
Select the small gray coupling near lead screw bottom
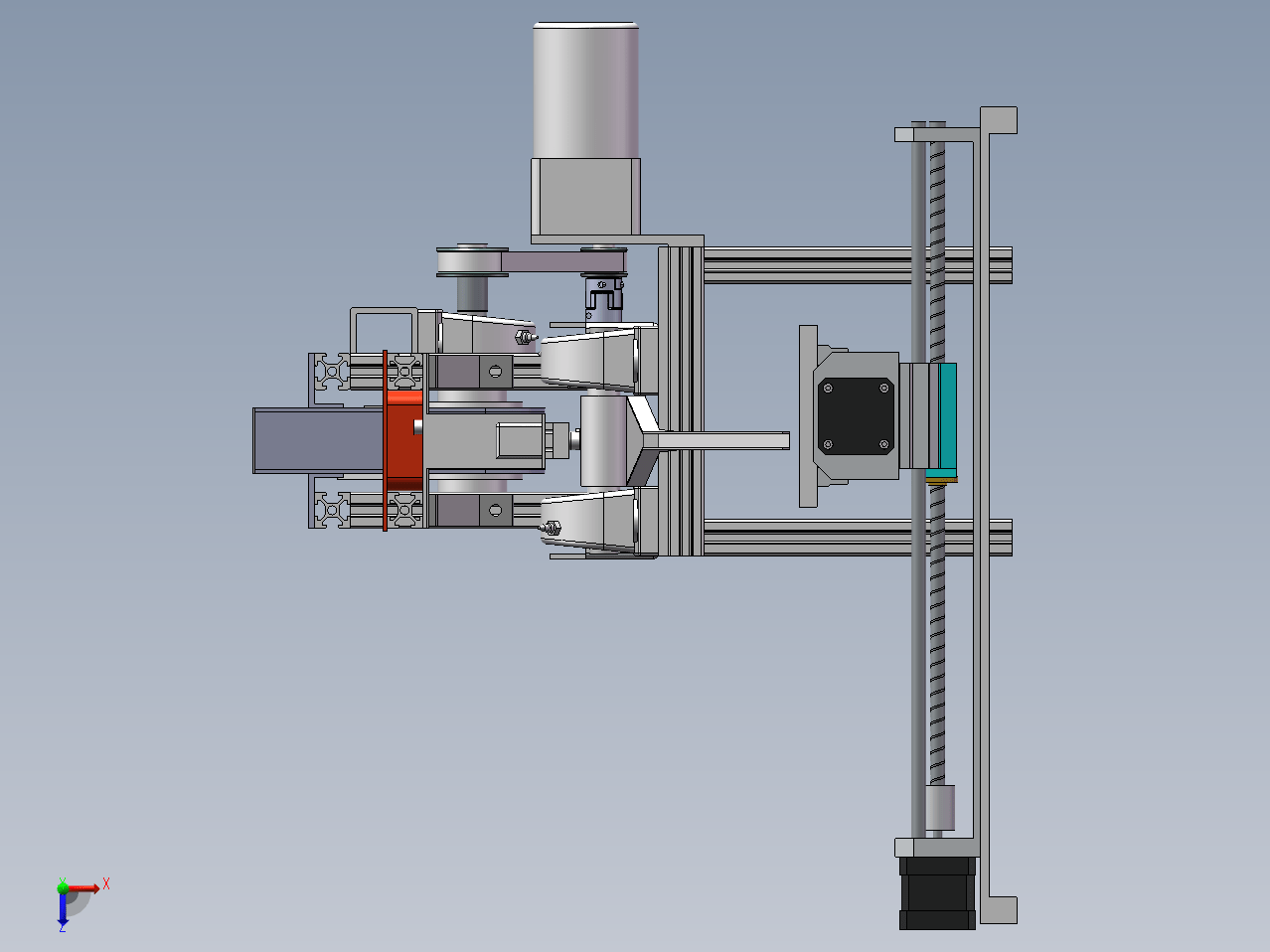(x=939, y=807)
